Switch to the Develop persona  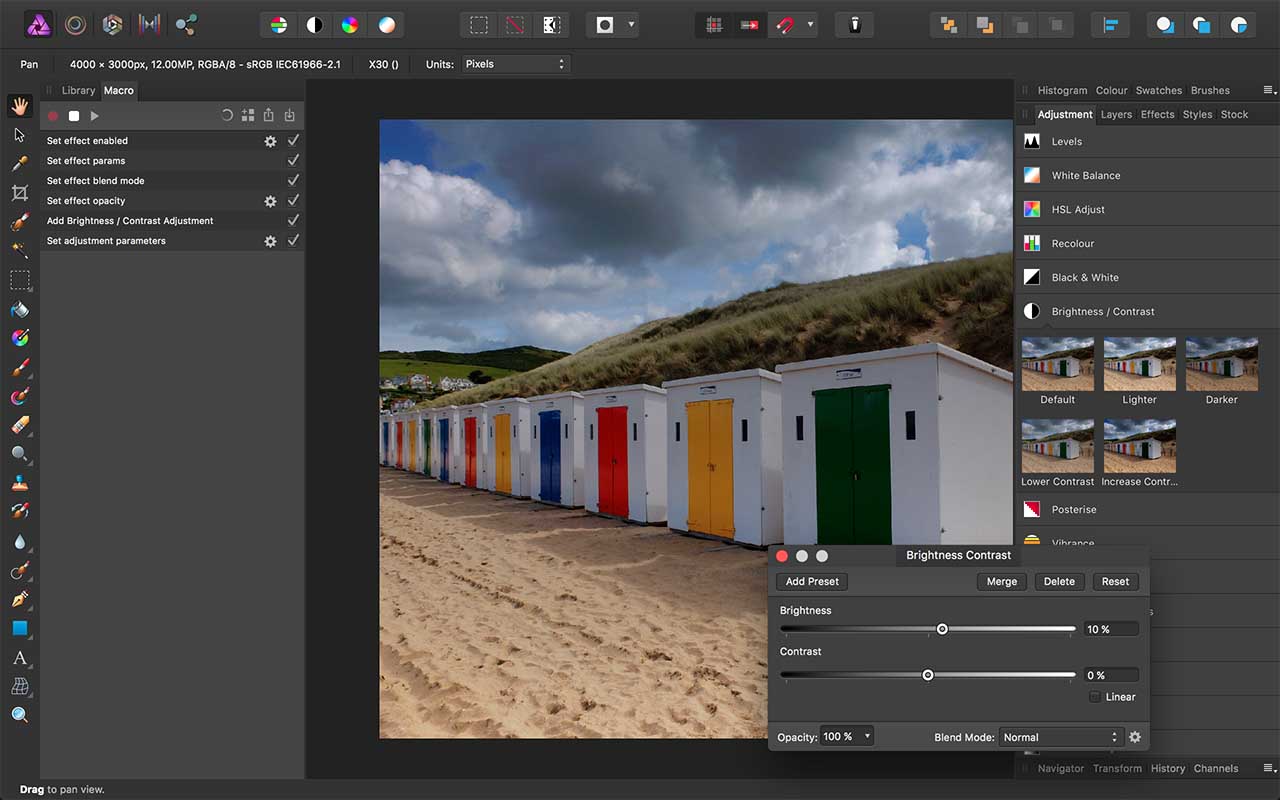[112, 25]
